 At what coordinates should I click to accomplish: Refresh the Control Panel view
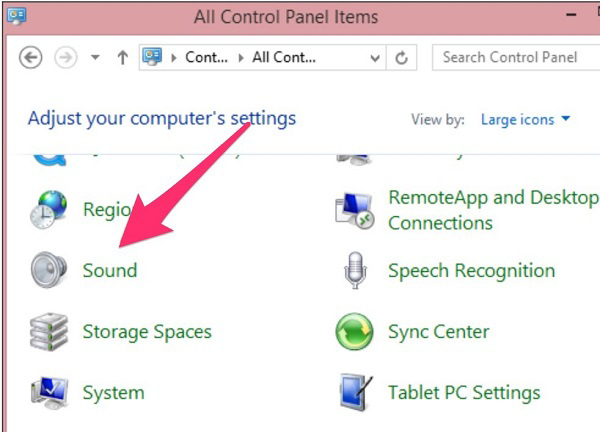401,57
